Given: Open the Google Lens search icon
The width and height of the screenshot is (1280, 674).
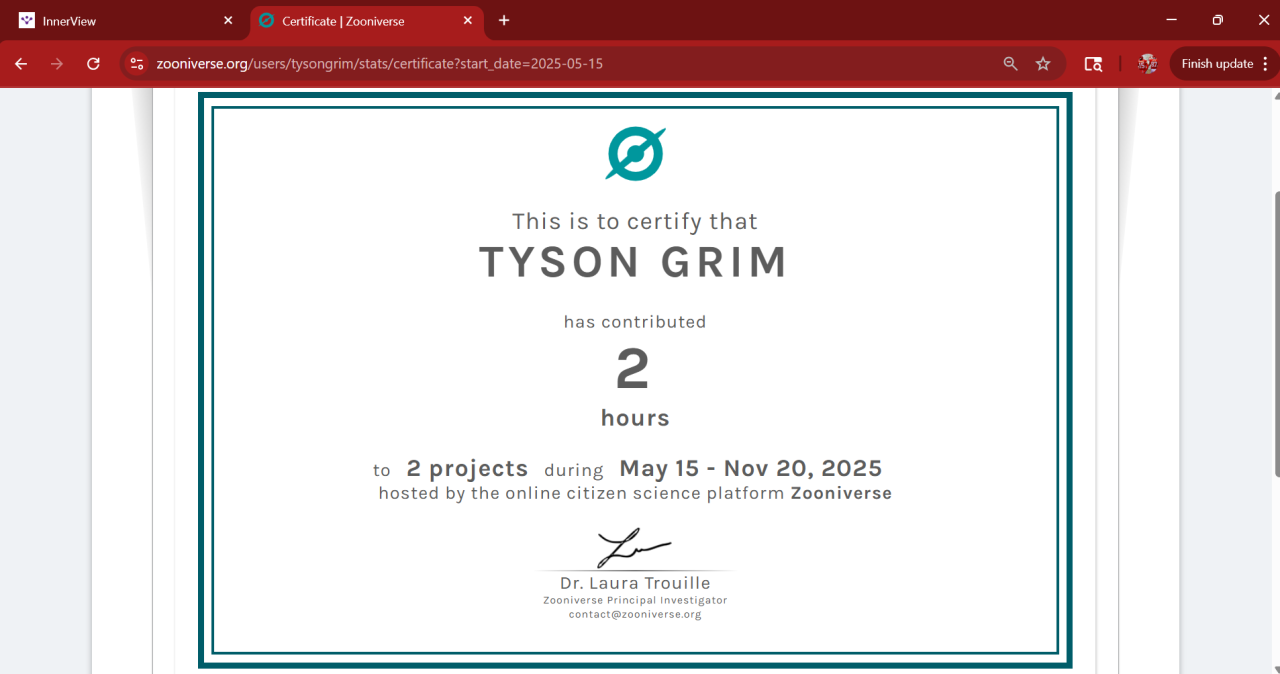Looking at the screenshot, I should (x=1094, y=64).
